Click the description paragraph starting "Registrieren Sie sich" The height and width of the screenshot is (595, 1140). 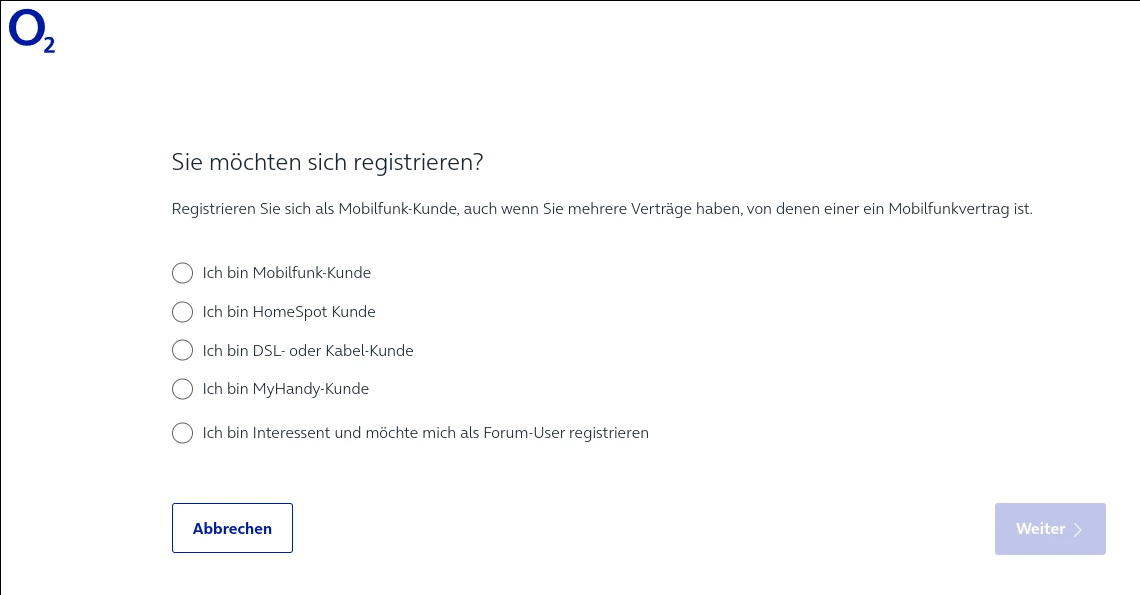[x=601, y=210]
